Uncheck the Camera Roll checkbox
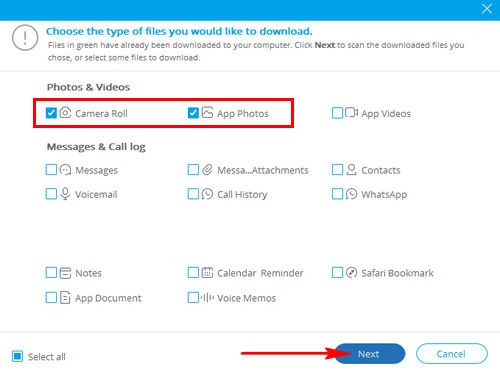Viewport: 500px width, 378px height. coord(51,113)
